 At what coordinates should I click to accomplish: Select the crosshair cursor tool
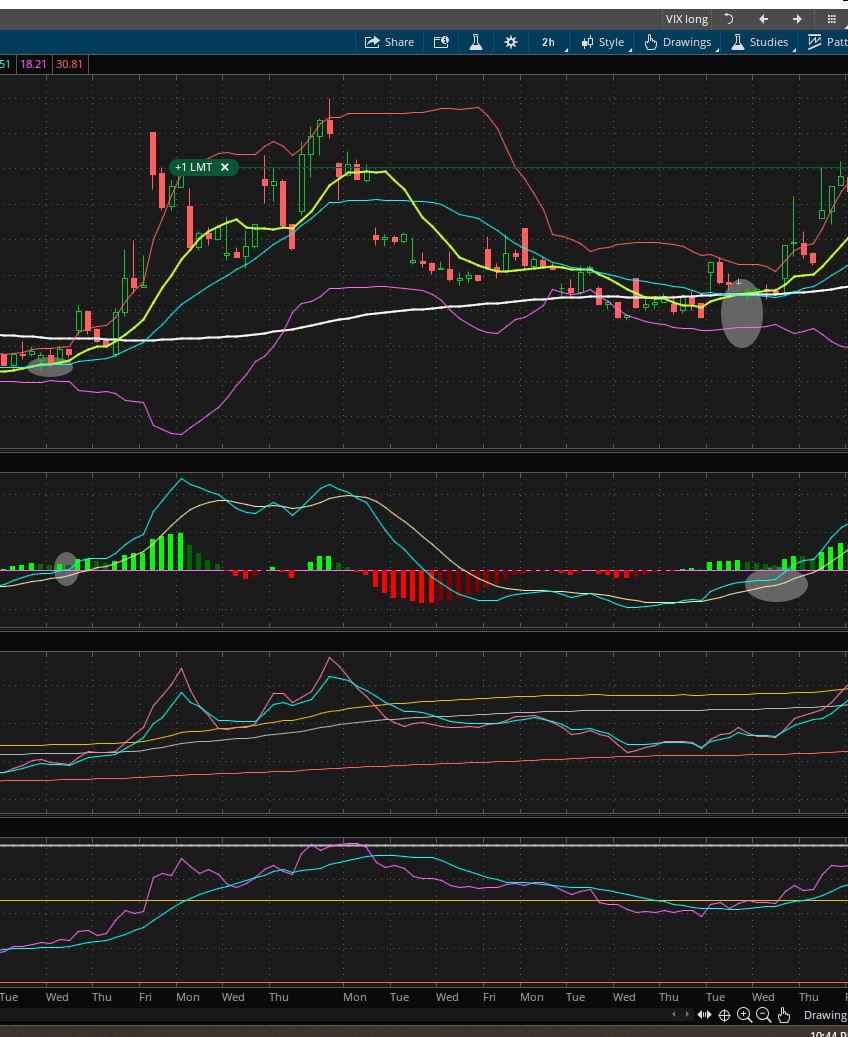point(725,1015)
